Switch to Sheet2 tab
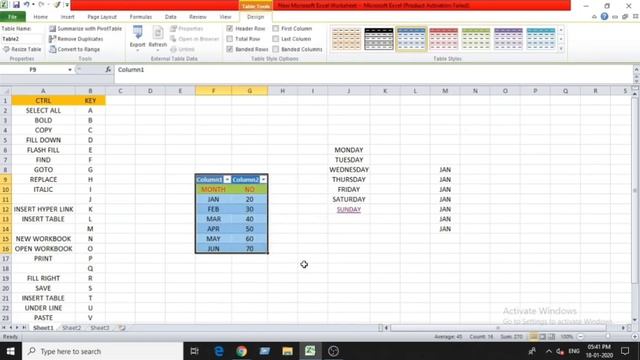Viewport: 640px width, 360px height. 71,328
